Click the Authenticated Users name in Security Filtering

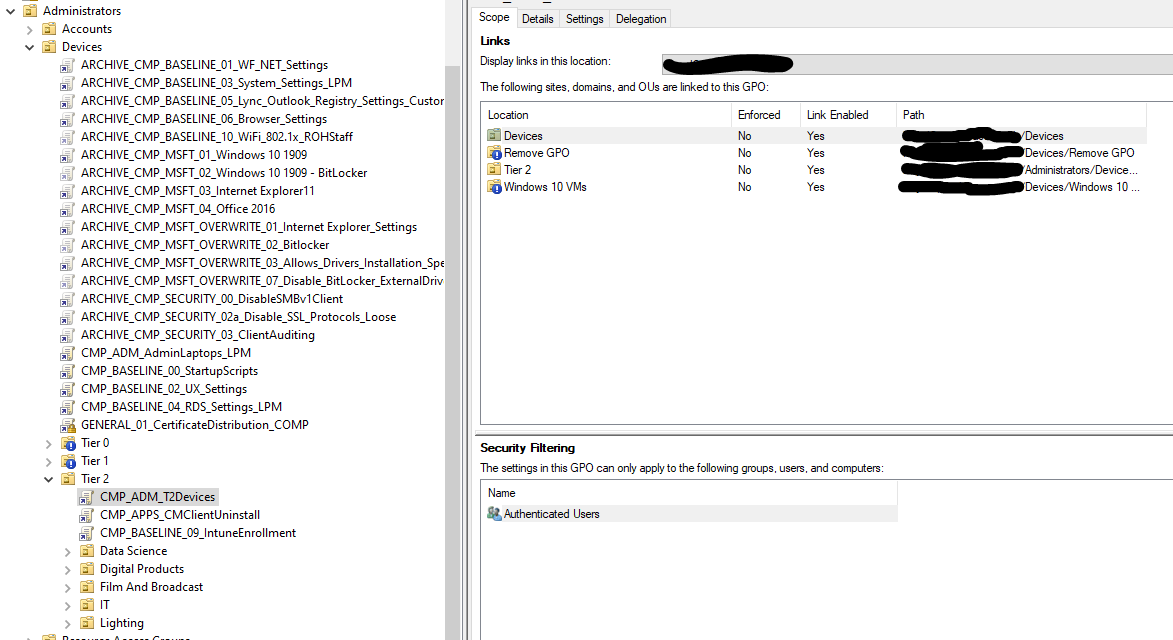coord(551,514)
